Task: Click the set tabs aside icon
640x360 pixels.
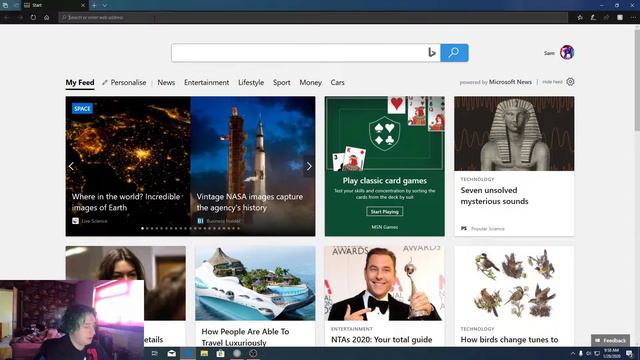Action: 16,5
